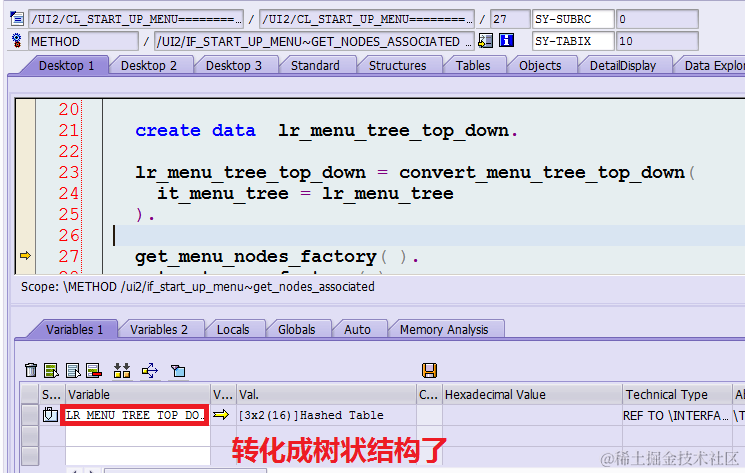The height and width of the screenshot is (473, 745).
Task: Click the empty second variable name cell
Action: (138, 436)
